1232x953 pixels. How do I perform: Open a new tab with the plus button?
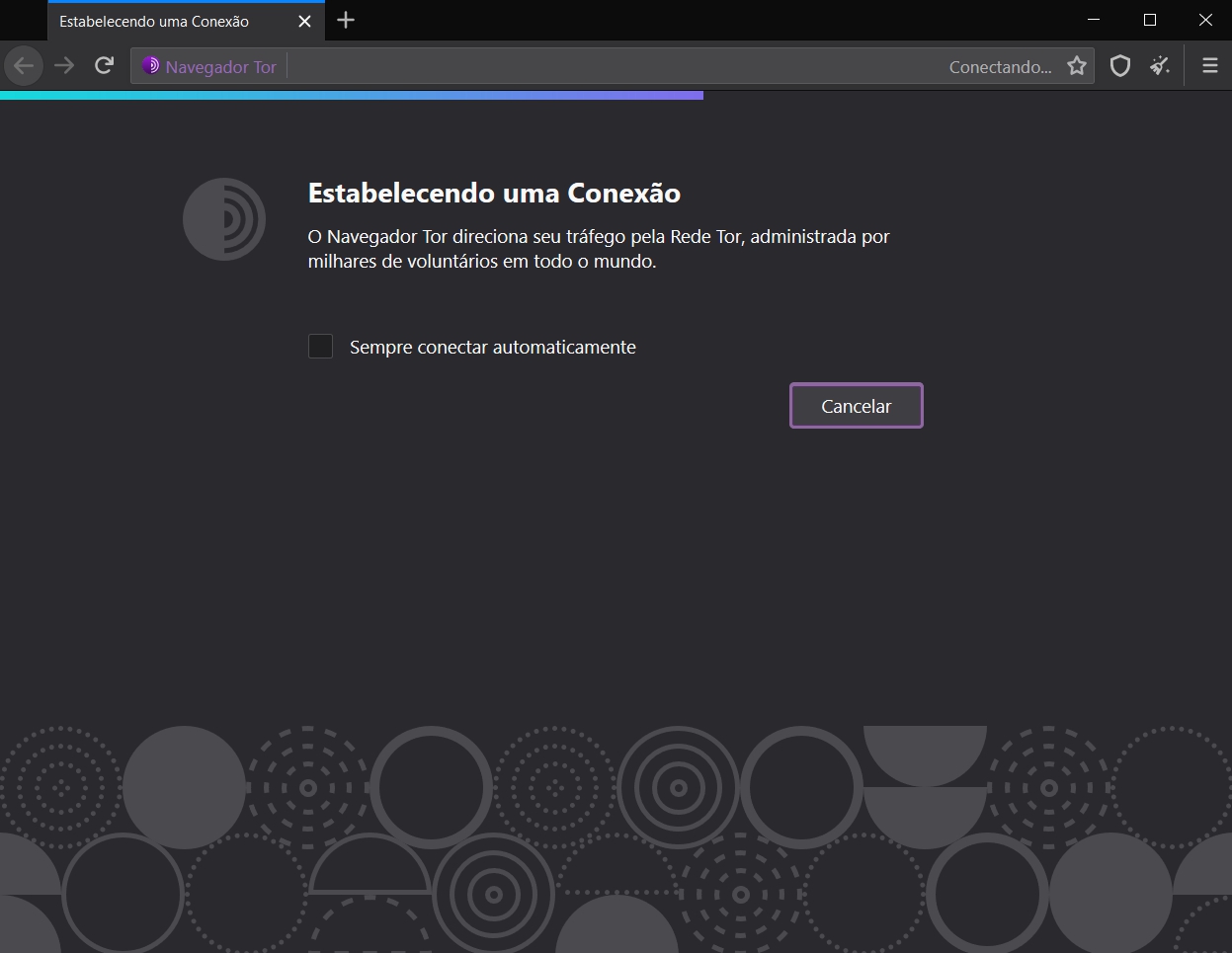[346, 20]
